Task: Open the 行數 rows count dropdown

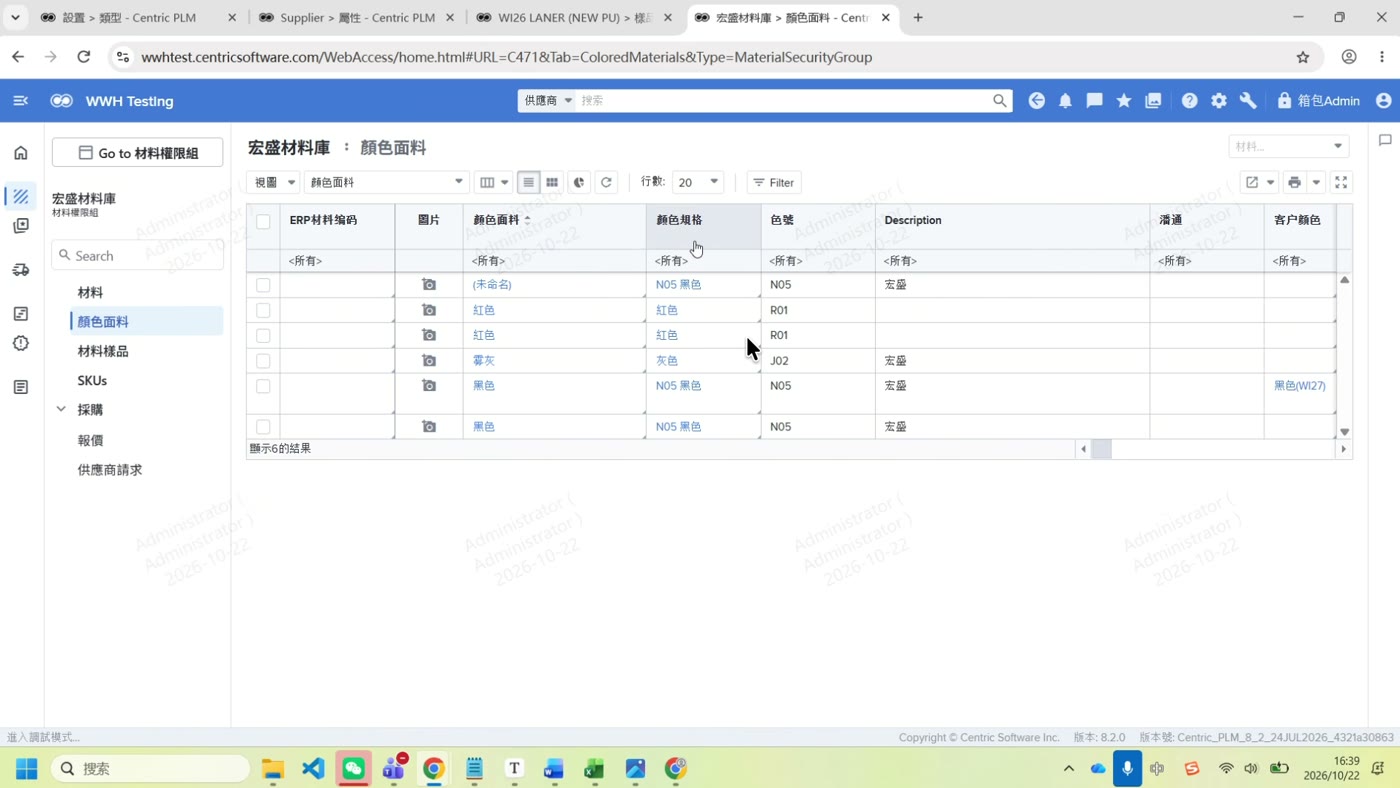Action: [697, 182]
